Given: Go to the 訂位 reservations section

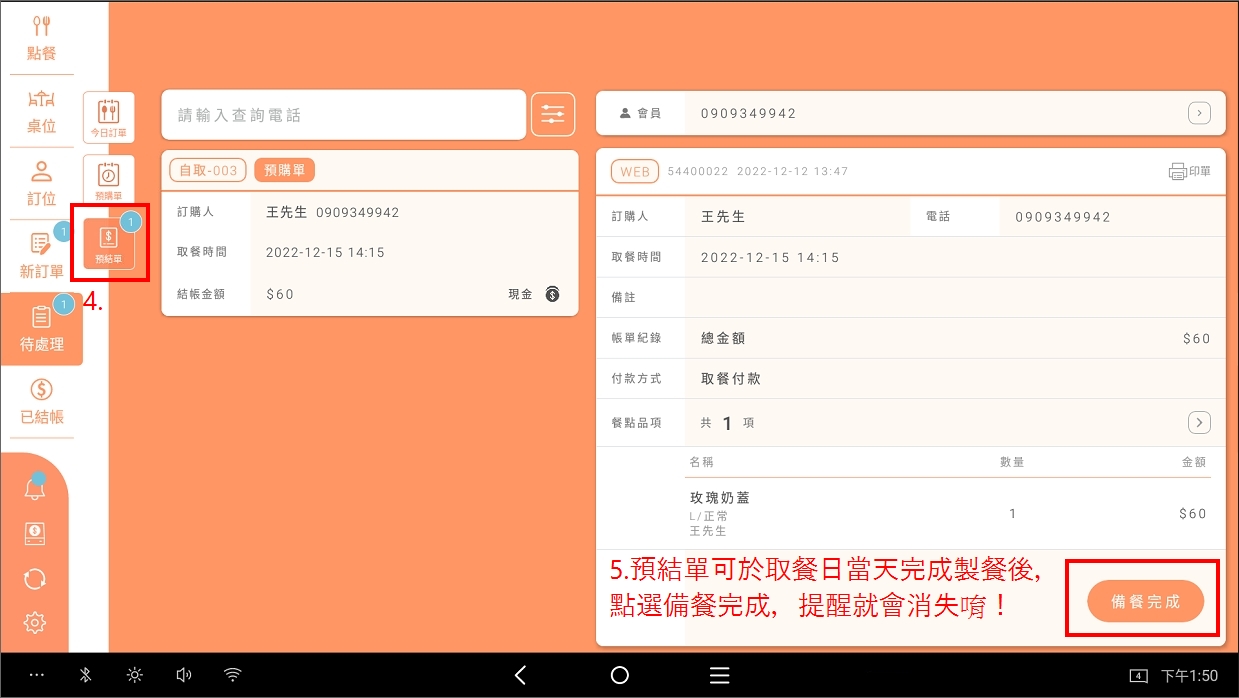Looking at the screenshot, I should tap(41, 183).
